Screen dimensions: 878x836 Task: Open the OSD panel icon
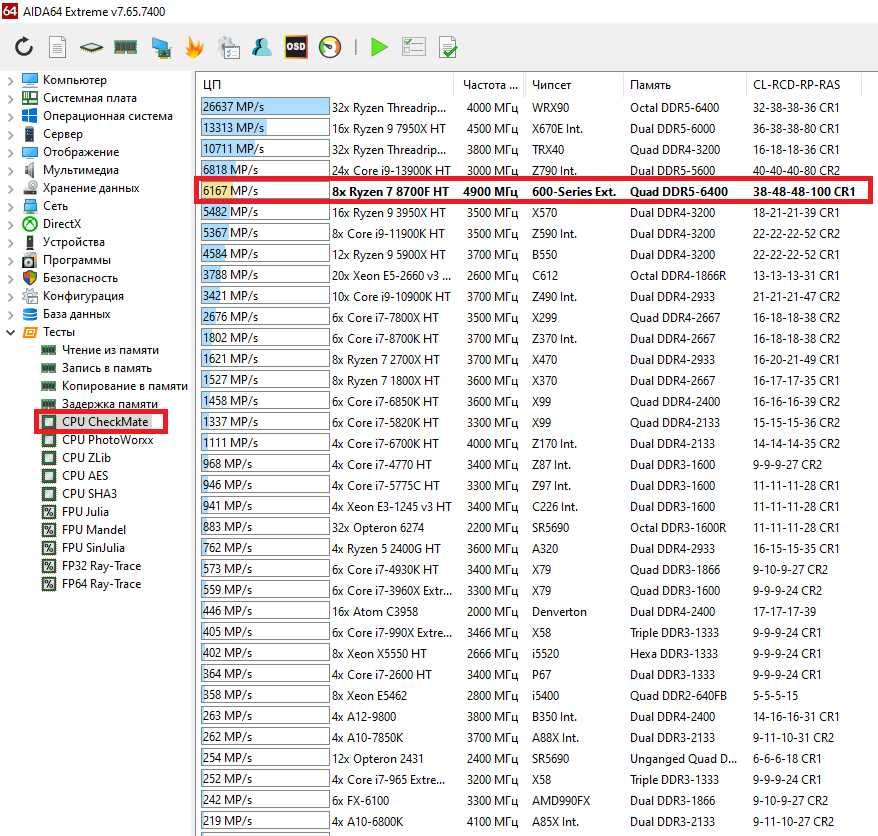[296, 47]
